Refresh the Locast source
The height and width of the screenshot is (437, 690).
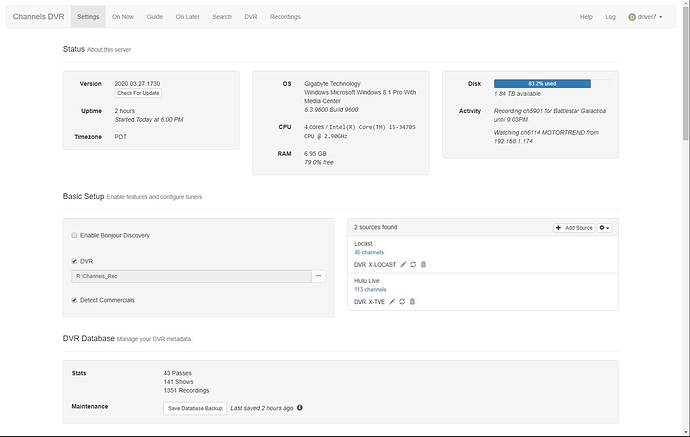click(x=414, y=264)
